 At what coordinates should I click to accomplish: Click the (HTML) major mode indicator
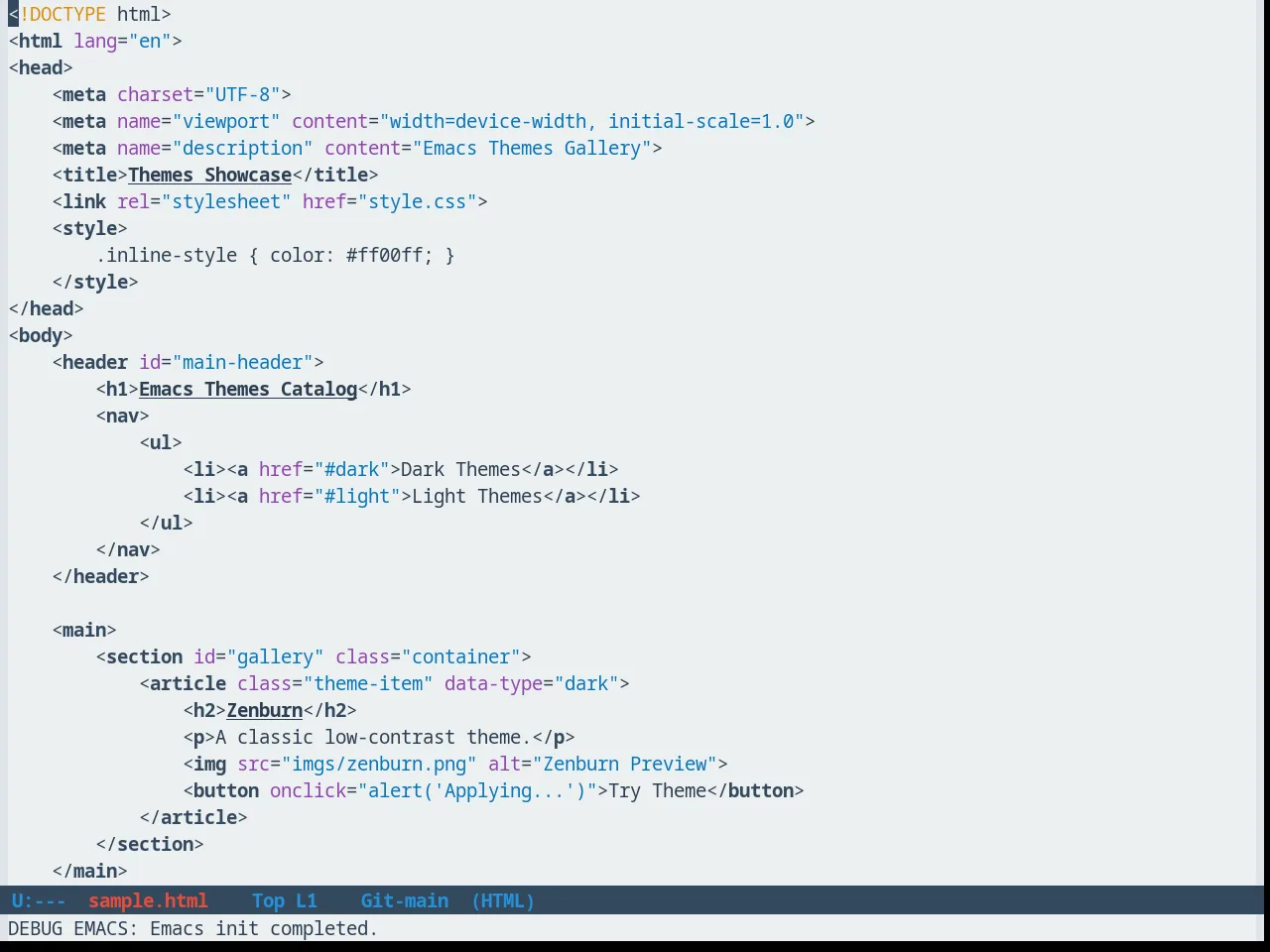tap(503, 900)
